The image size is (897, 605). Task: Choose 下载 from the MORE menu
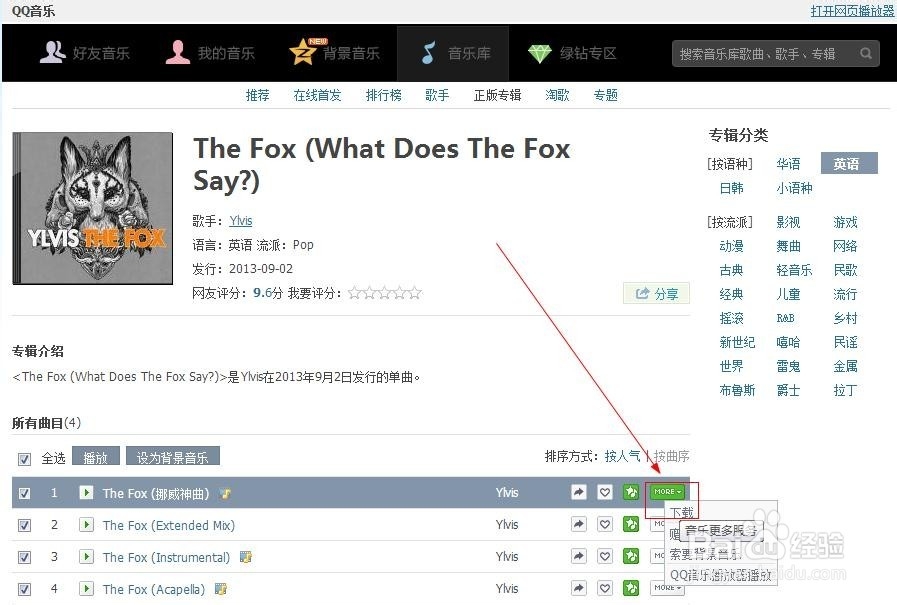pos(682,512)
